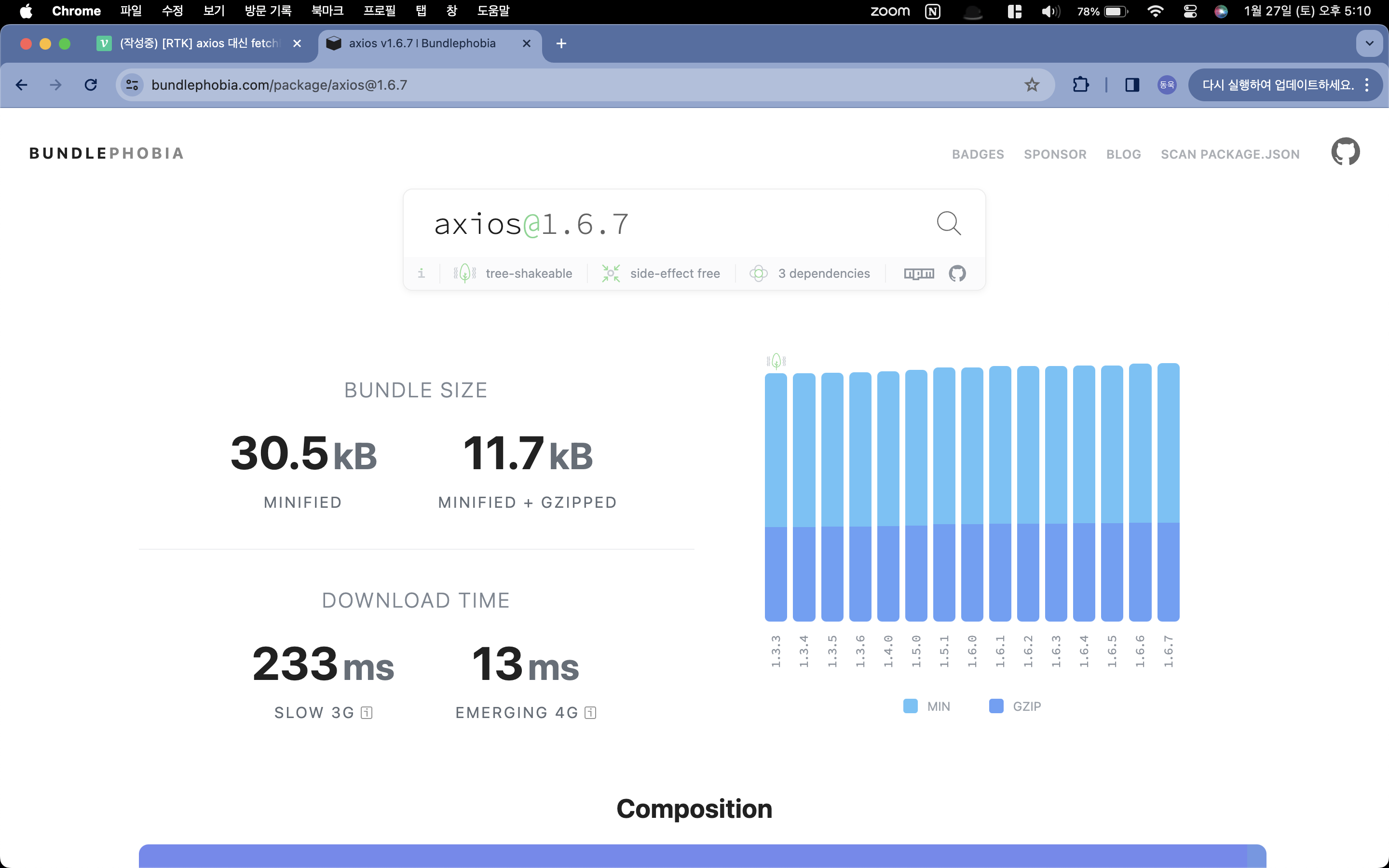
Task: Go back to previous page
Action: pyautogui.click(x=22, y=85)
